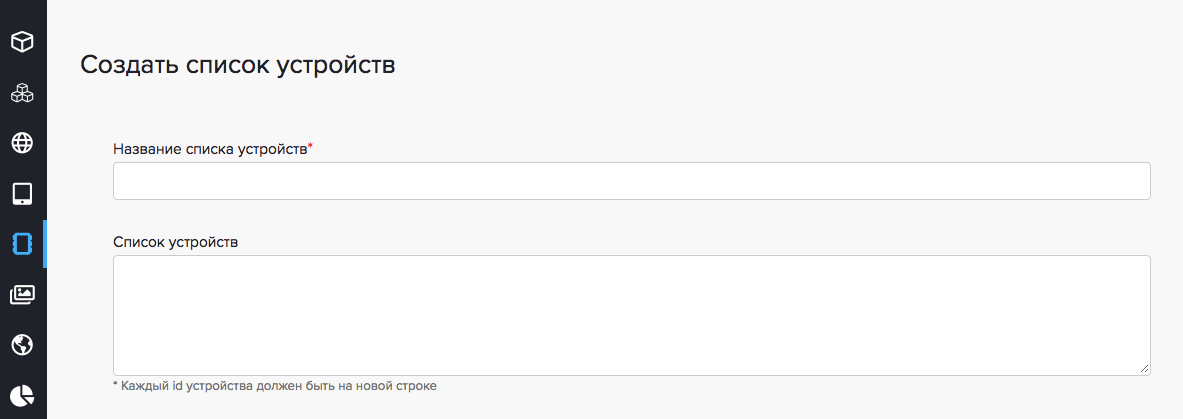The width and height of the screenshot is (1183, 419).
Task: Click the red required asterisk marker
Action: pos(310,147)
